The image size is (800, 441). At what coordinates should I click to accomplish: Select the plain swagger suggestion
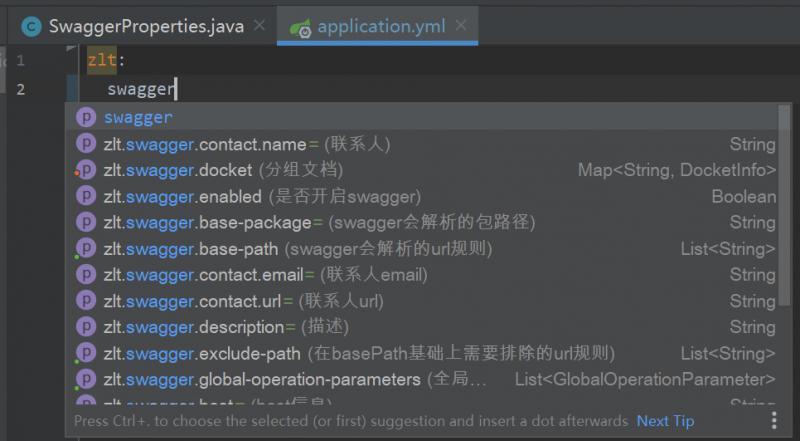138,118
